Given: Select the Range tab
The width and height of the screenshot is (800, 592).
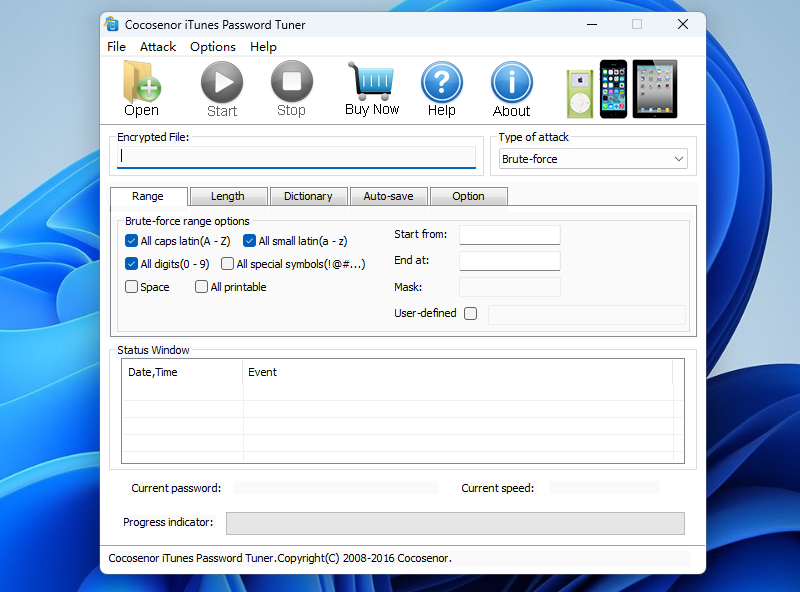Looking at the screenshot, I should (148, 196).
